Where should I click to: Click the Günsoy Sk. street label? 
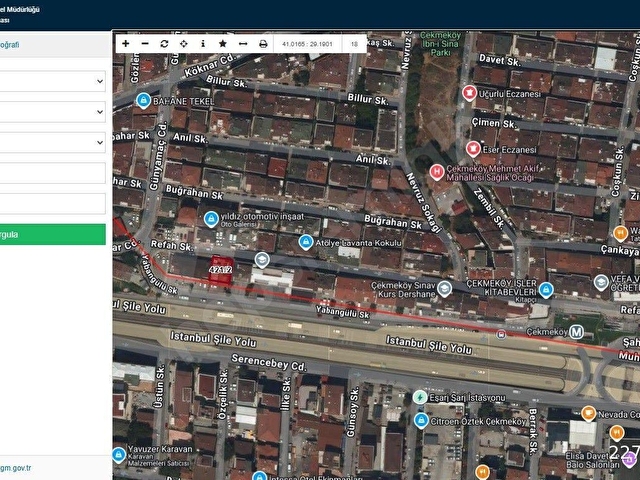coord(352,412)
